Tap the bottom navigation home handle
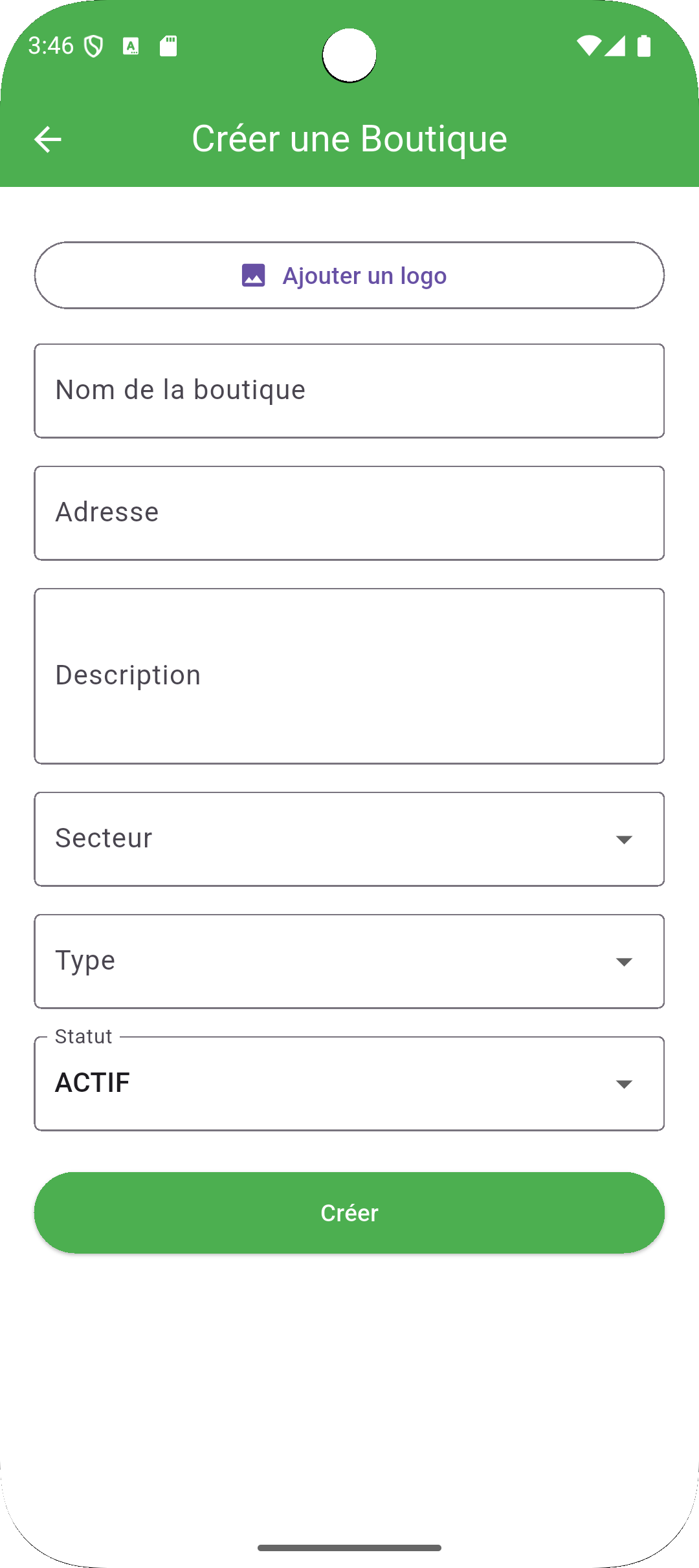Screen dimensions: 699x1568 pos(349,1548)
